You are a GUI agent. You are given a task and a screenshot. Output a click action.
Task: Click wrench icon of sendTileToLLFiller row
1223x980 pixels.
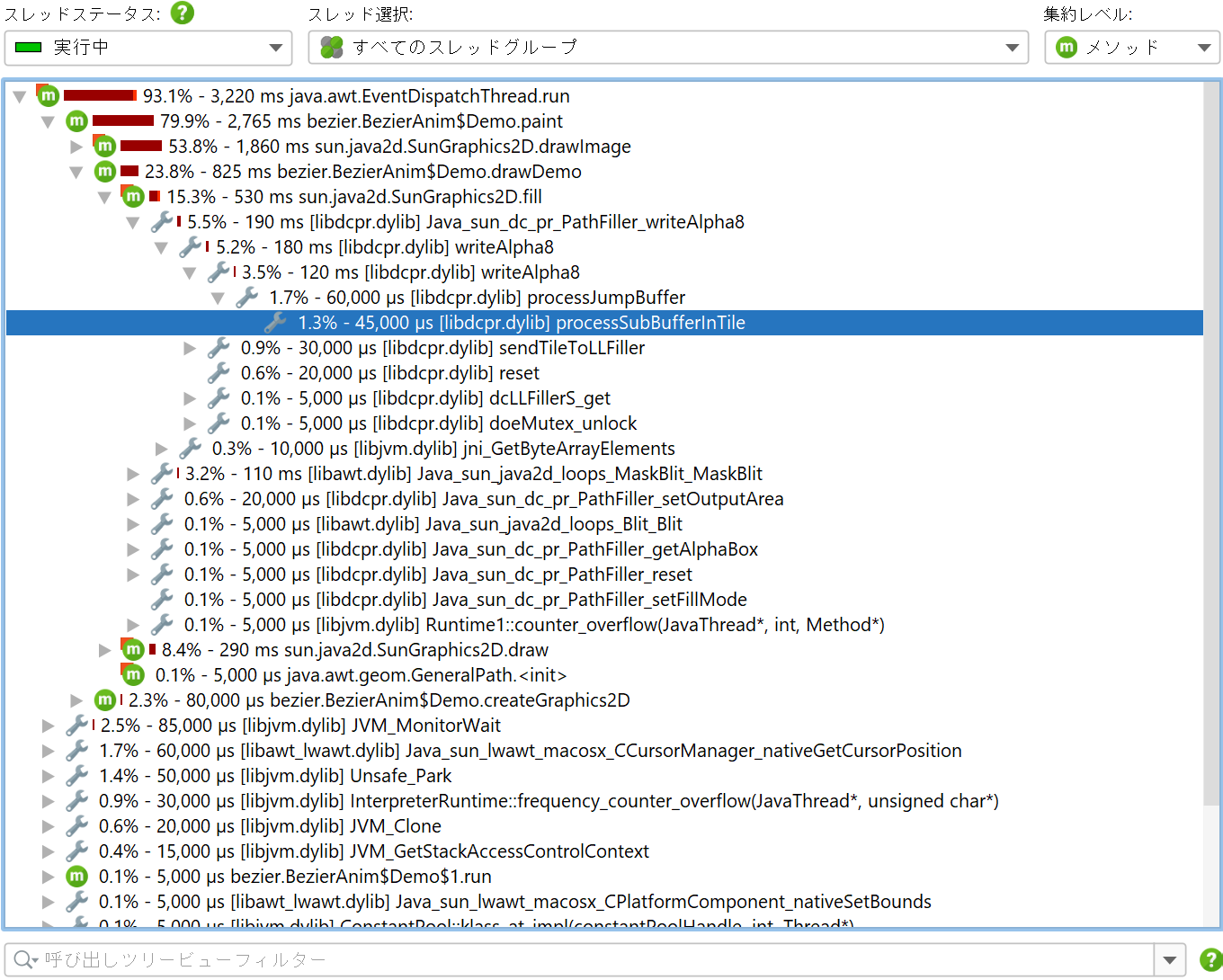pyautogui.click(x=219, y=347)
